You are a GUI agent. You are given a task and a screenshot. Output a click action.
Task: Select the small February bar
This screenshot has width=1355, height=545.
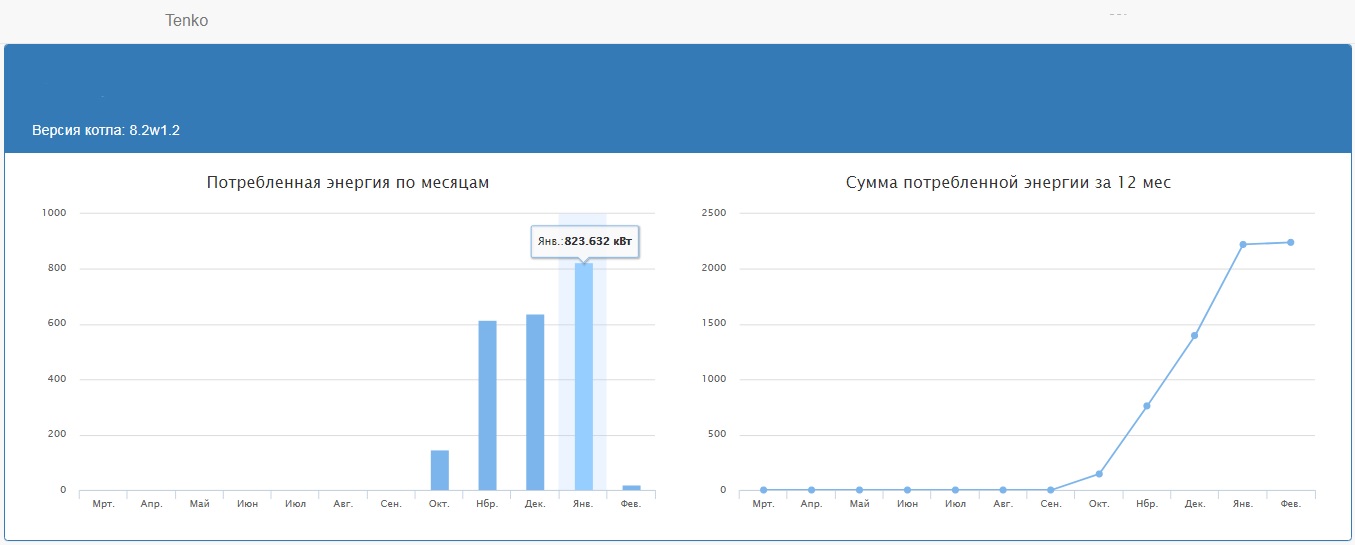point(631,487)
